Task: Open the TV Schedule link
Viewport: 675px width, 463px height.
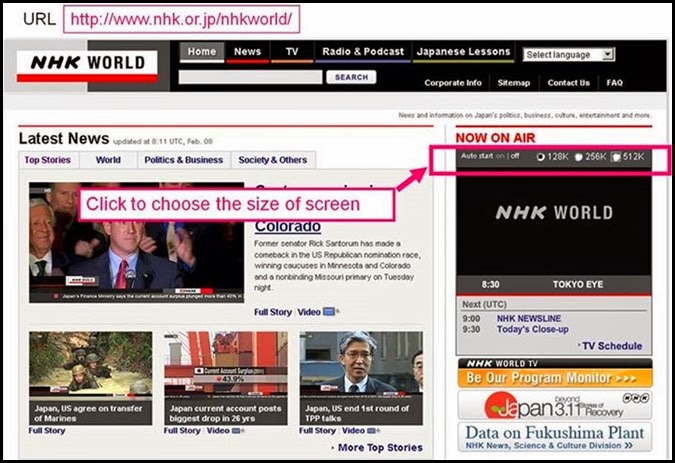Action: [612, 346]
